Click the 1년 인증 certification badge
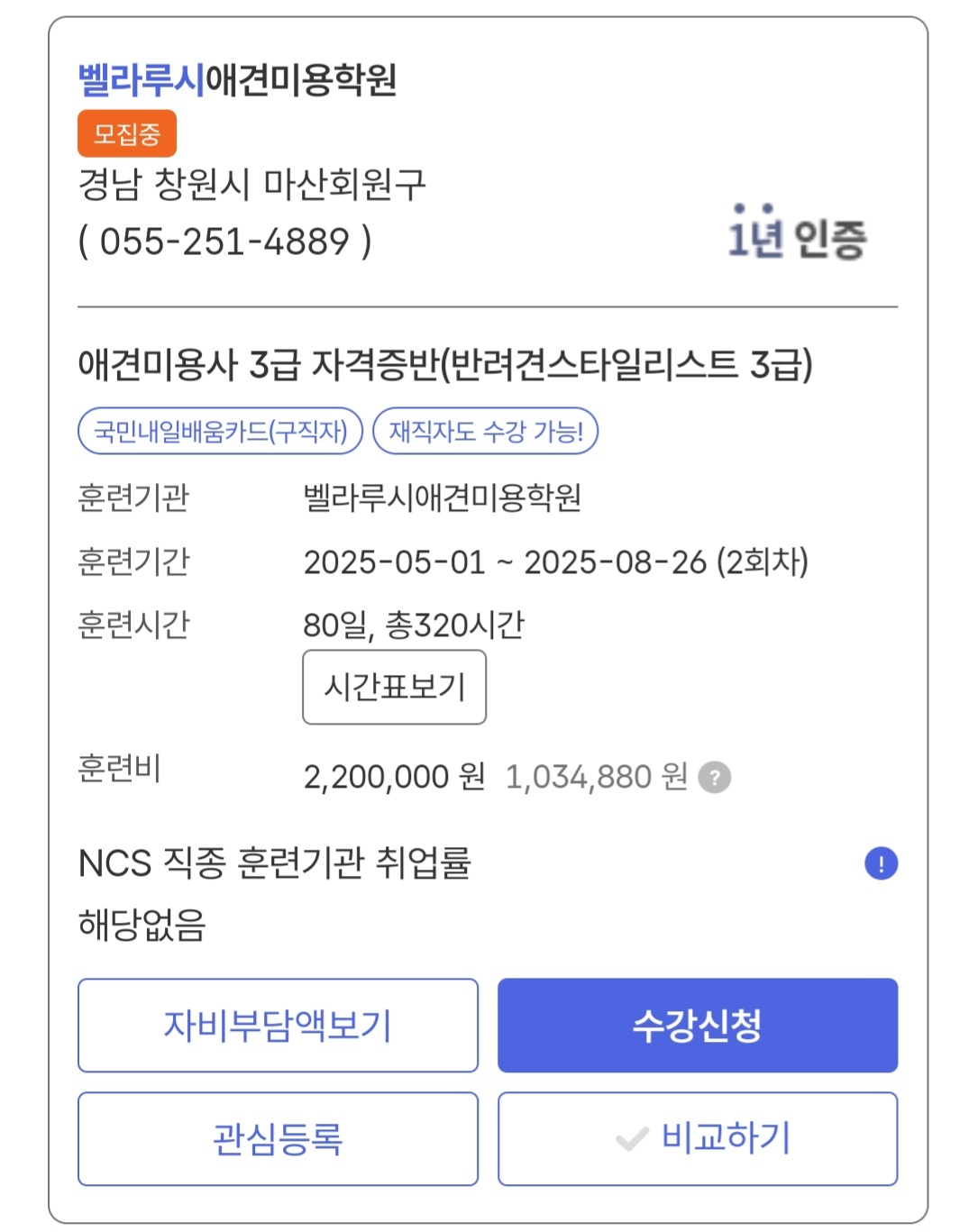 click(x=797, y=233)
